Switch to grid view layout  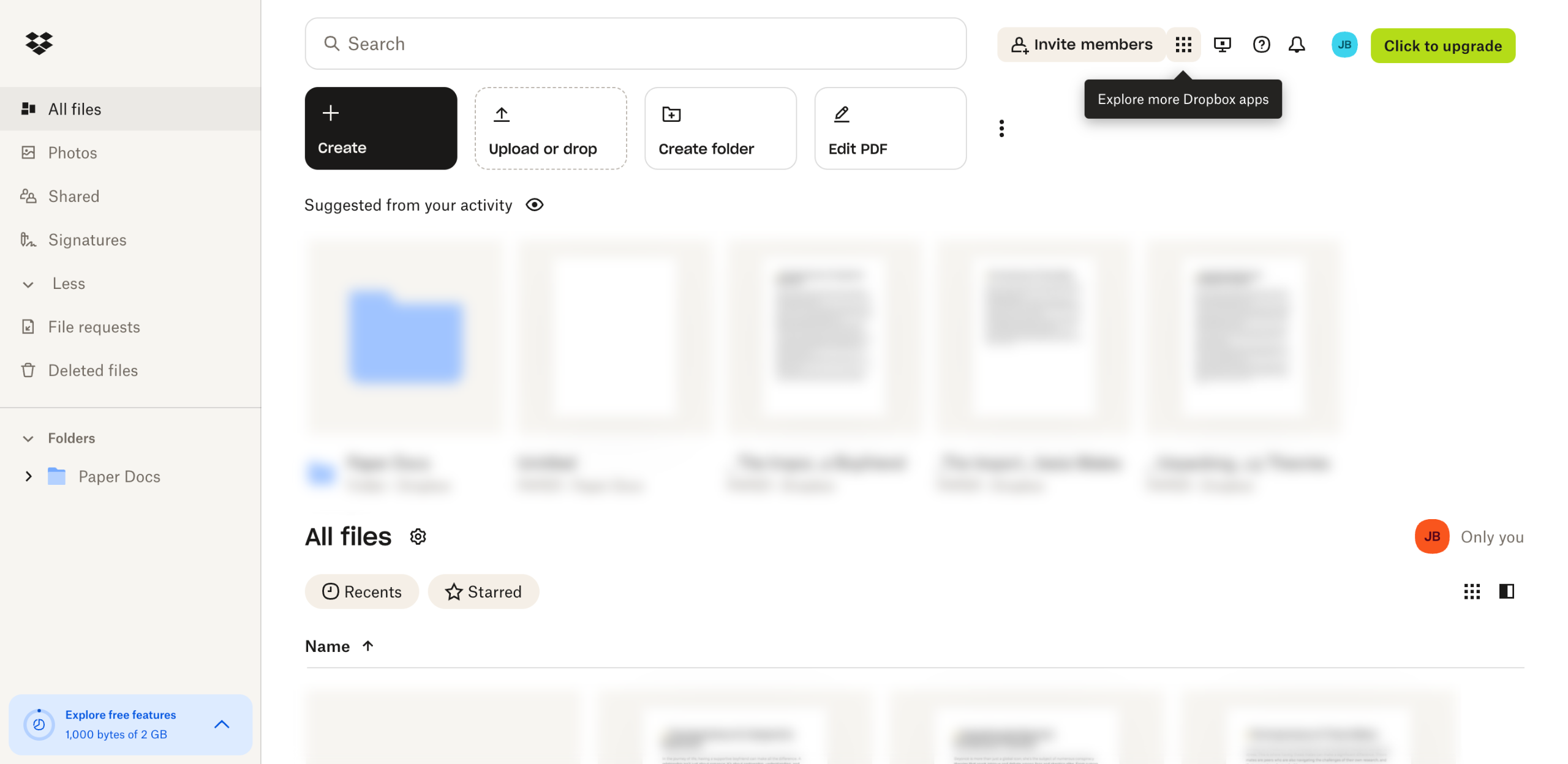tap(1471, 591)
